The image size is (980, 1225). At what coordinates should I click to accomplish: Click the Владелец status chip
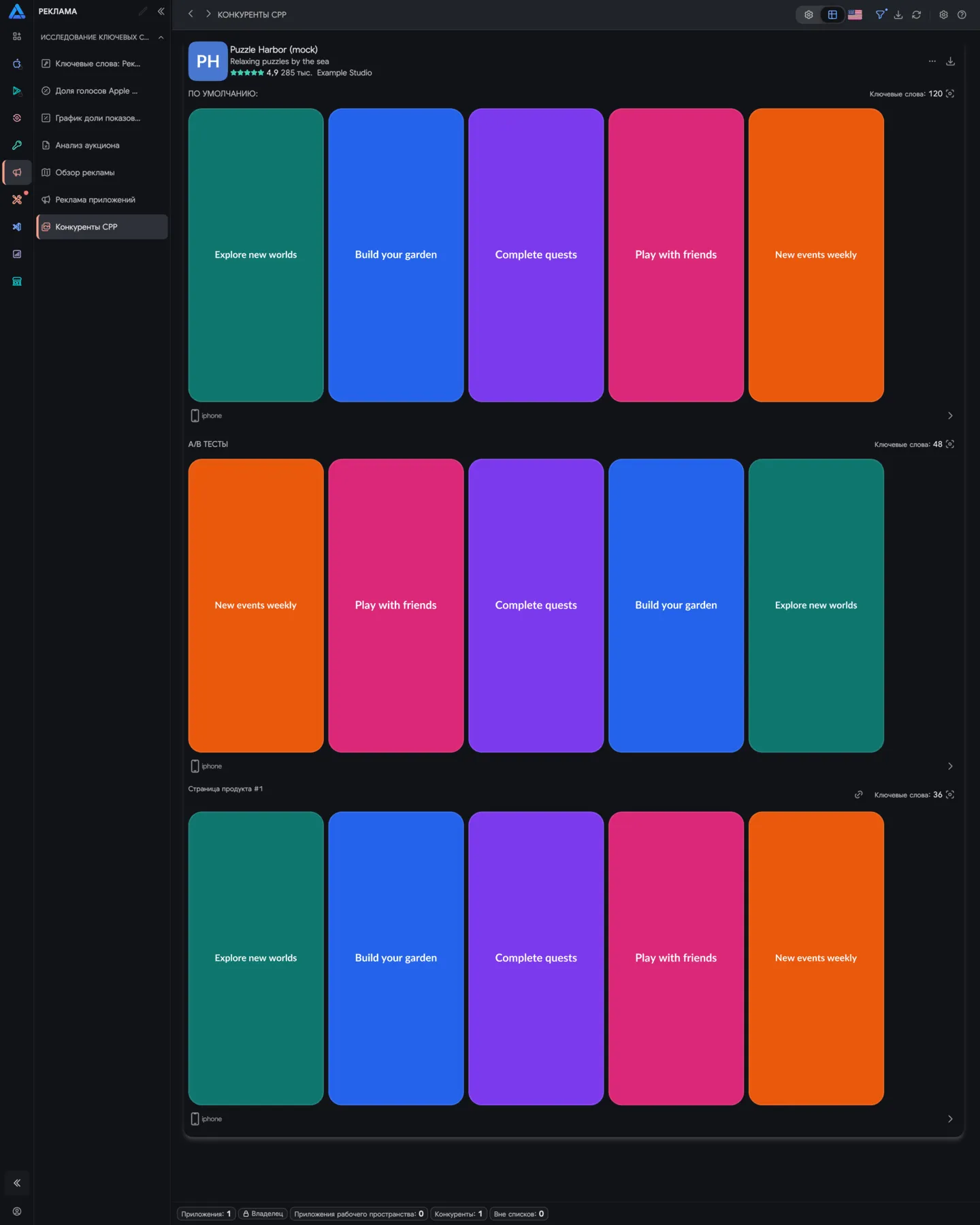point(263,1213)
